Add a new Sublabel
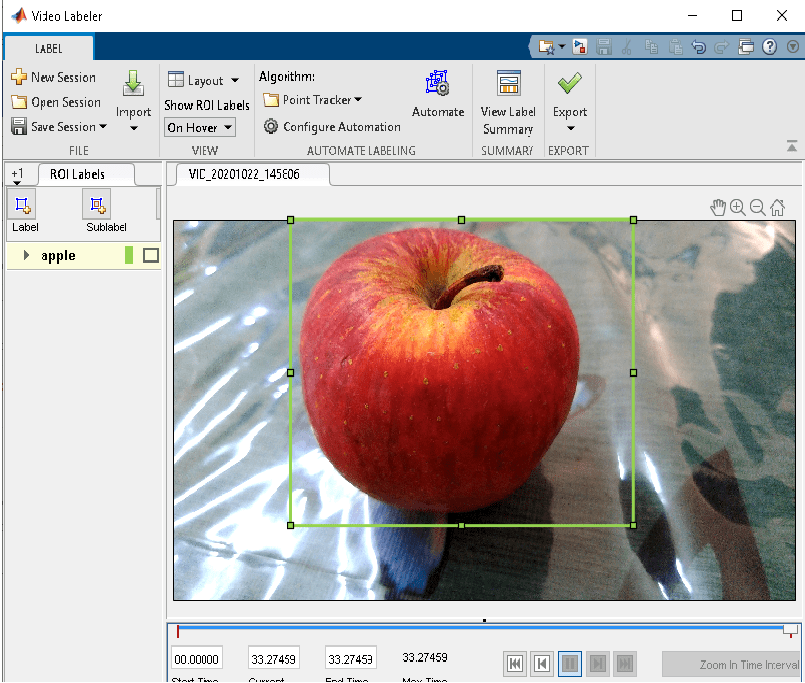Viewport: 805px width, 683px height. 97,205
